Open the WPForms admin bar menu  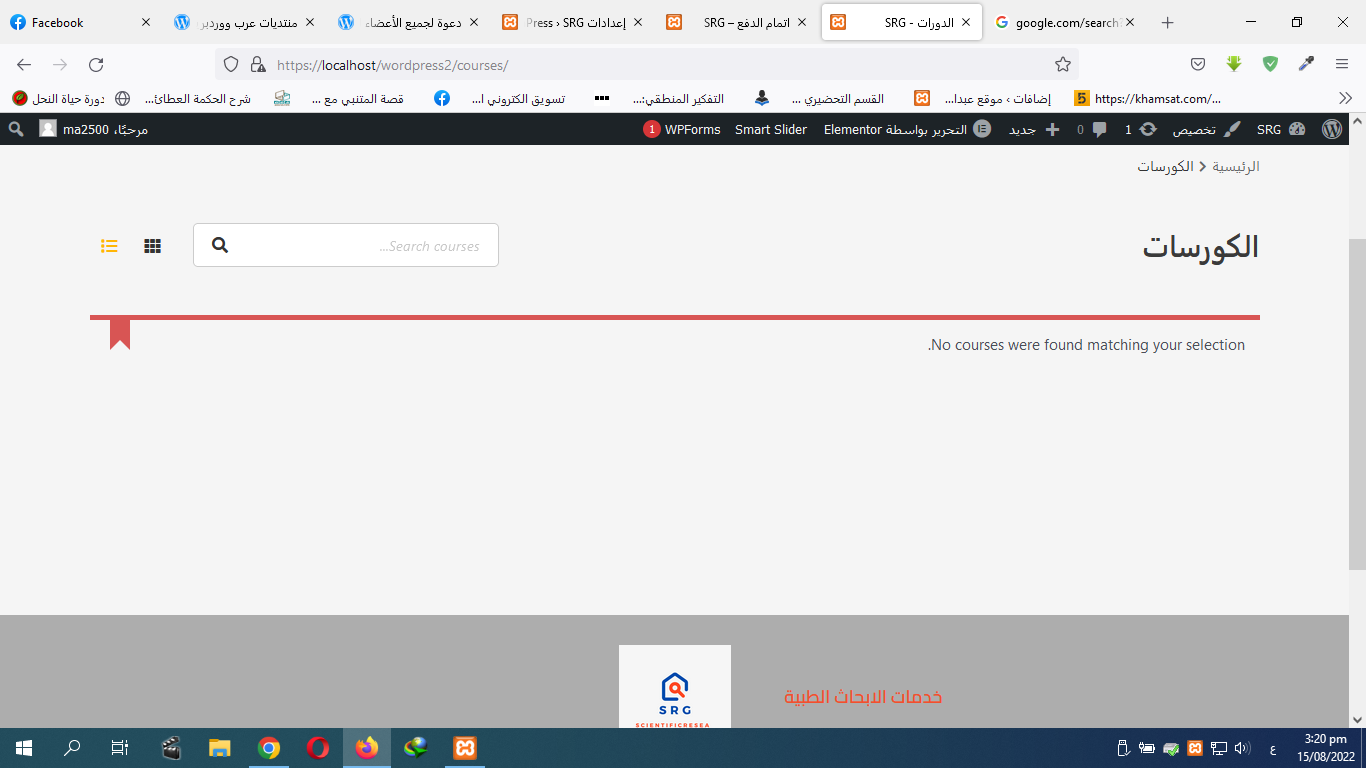point(682,129)
